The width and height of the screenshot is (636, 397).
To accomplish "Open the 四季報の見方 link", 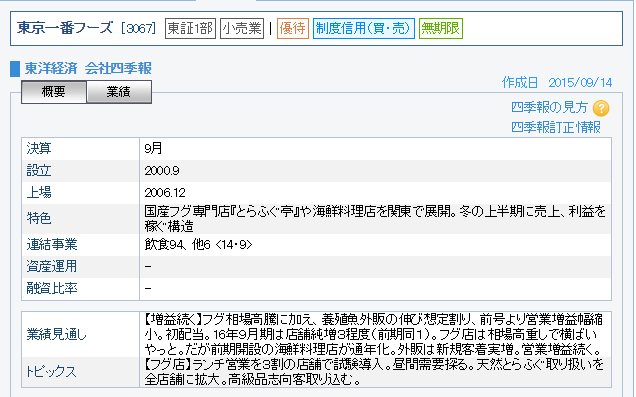I will (550, 107).
